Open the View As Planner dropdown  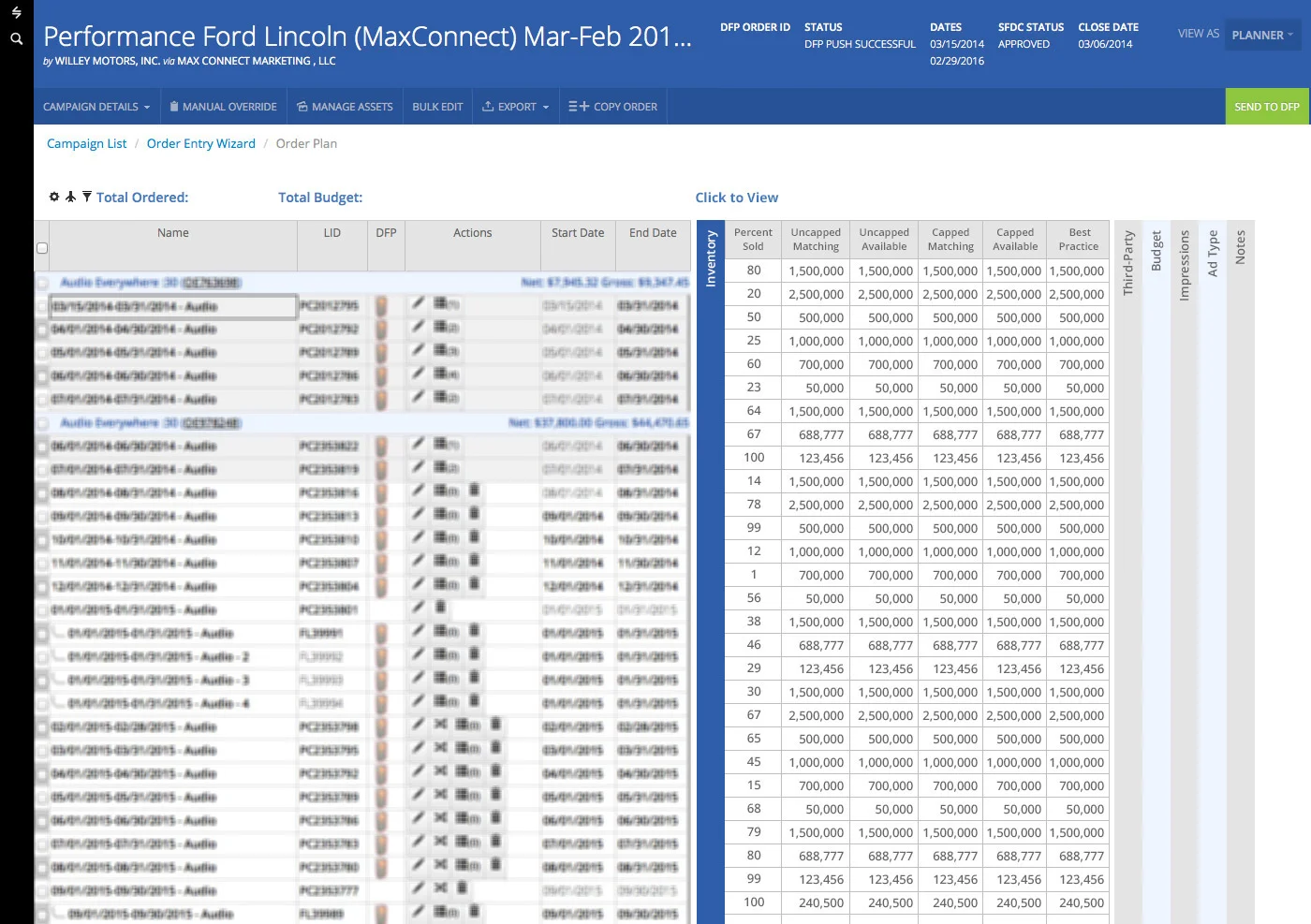1261,35
